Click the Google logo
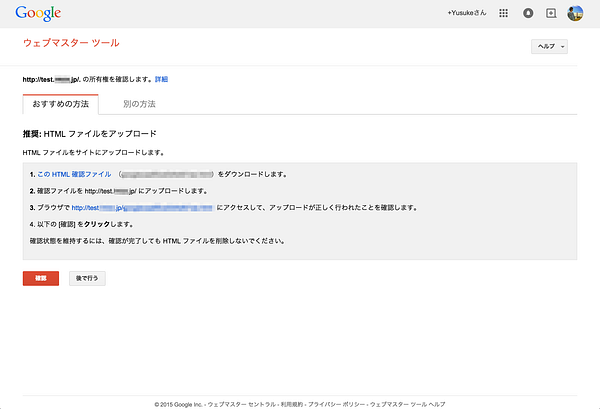The width and height of the screenshot is (600, 409). (38, 13)
